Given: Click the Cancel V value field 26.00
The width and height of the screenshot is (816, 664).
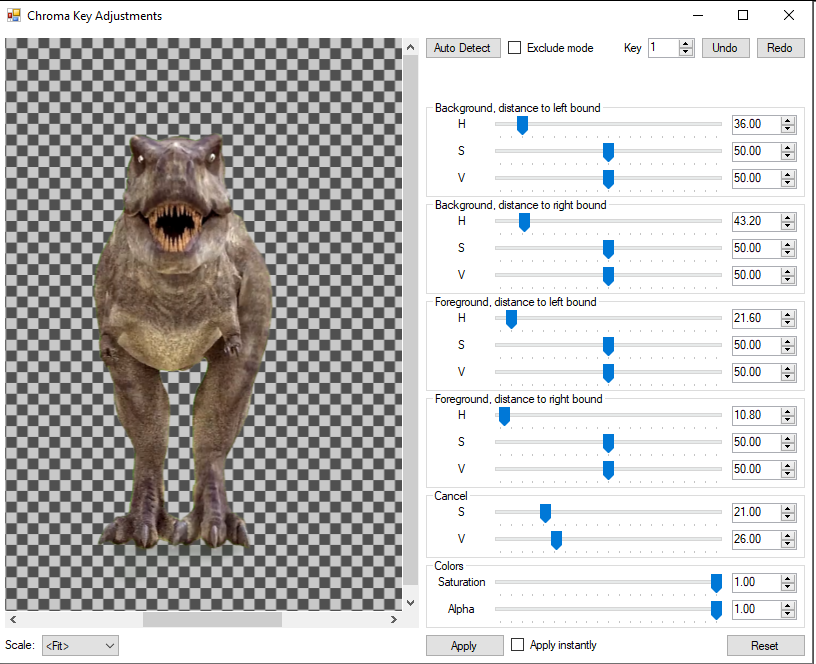Looking at the screenshot, I should pyautogui.click(x=756, y=539).
